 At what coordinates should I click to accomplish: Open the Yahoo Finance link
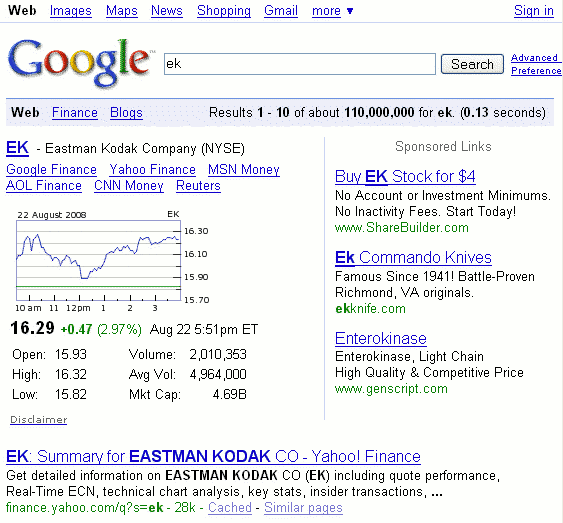coord(153,169)
